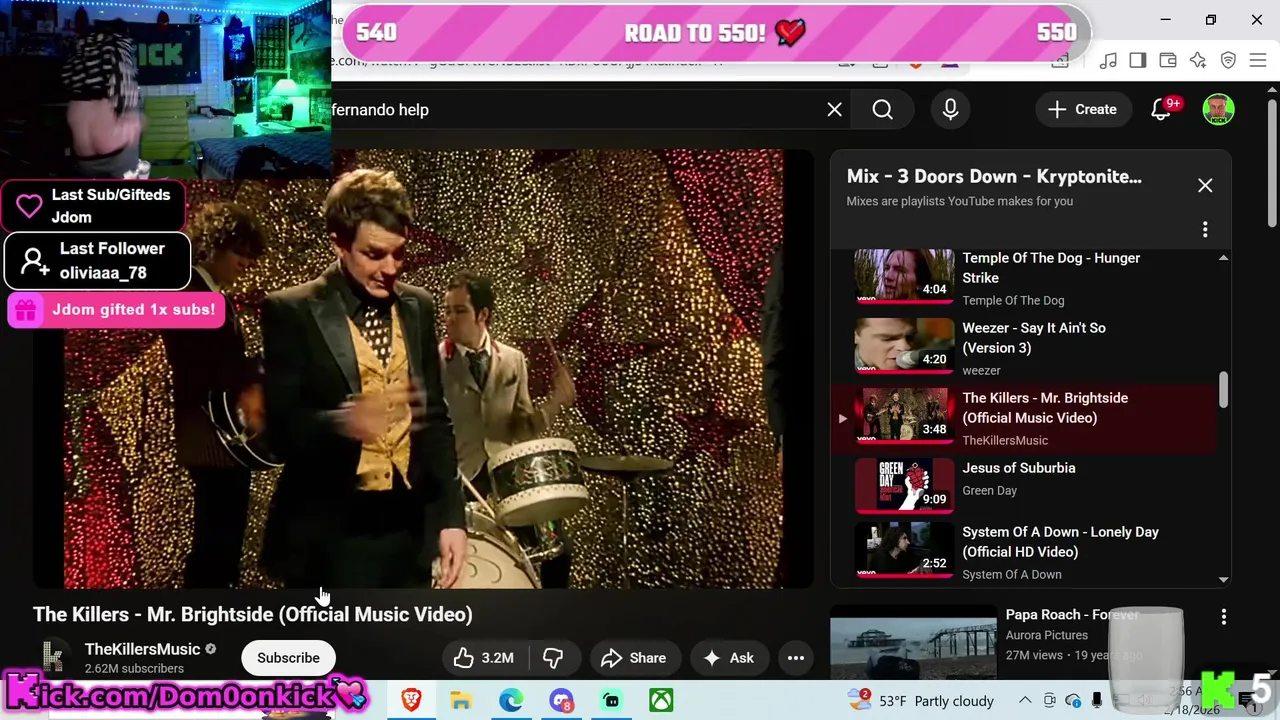The image size is (1280, 720).
Task: Show hidden system tray icons
Action: (x=1023, y=700)
